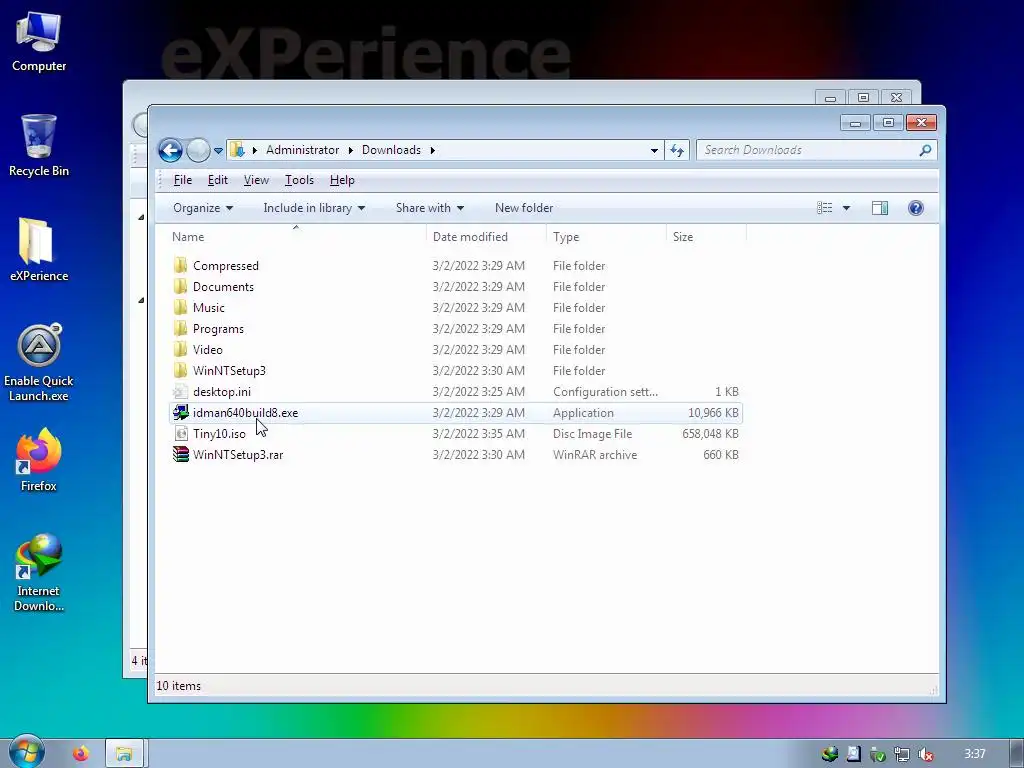Click the New folder button

pyautogui.click(x=524, y=208)
